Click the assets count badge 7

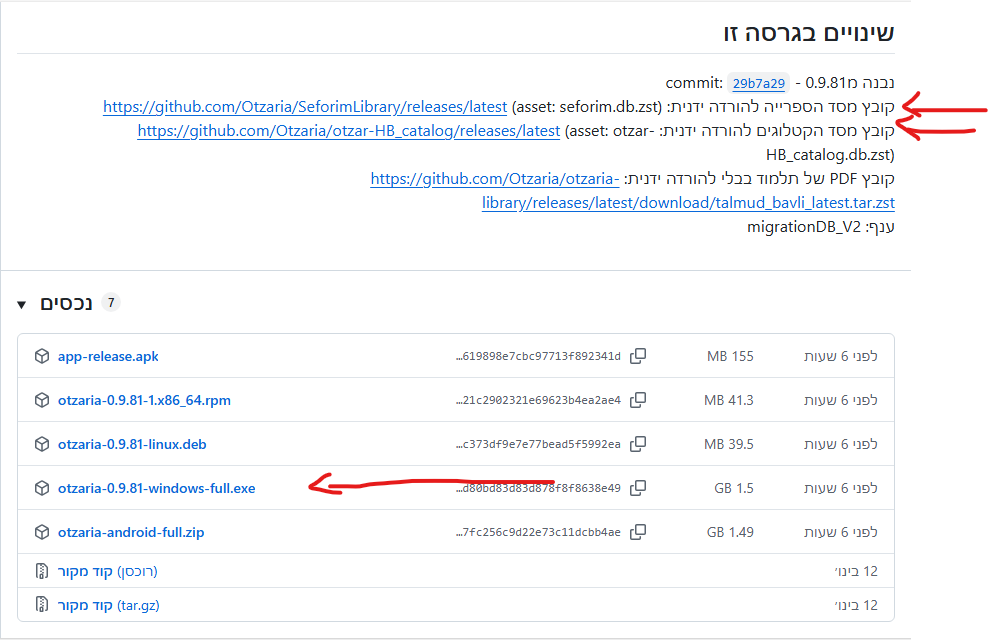click(x=111, y=302)
